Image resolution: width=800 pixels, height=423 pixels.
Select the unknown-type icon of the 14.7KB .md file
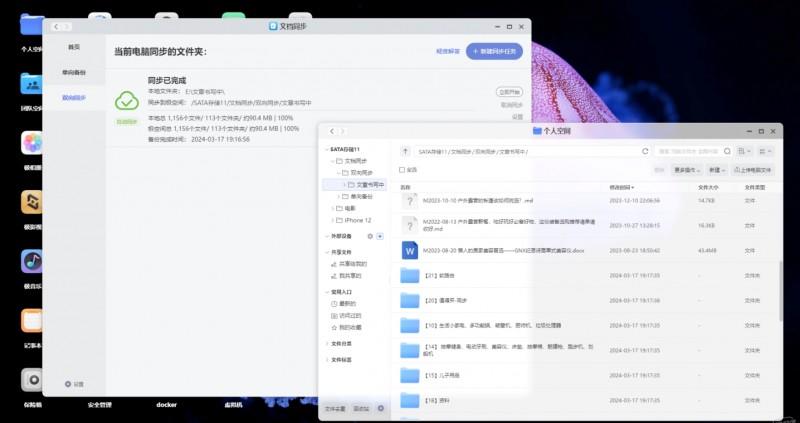click(410, 201)
